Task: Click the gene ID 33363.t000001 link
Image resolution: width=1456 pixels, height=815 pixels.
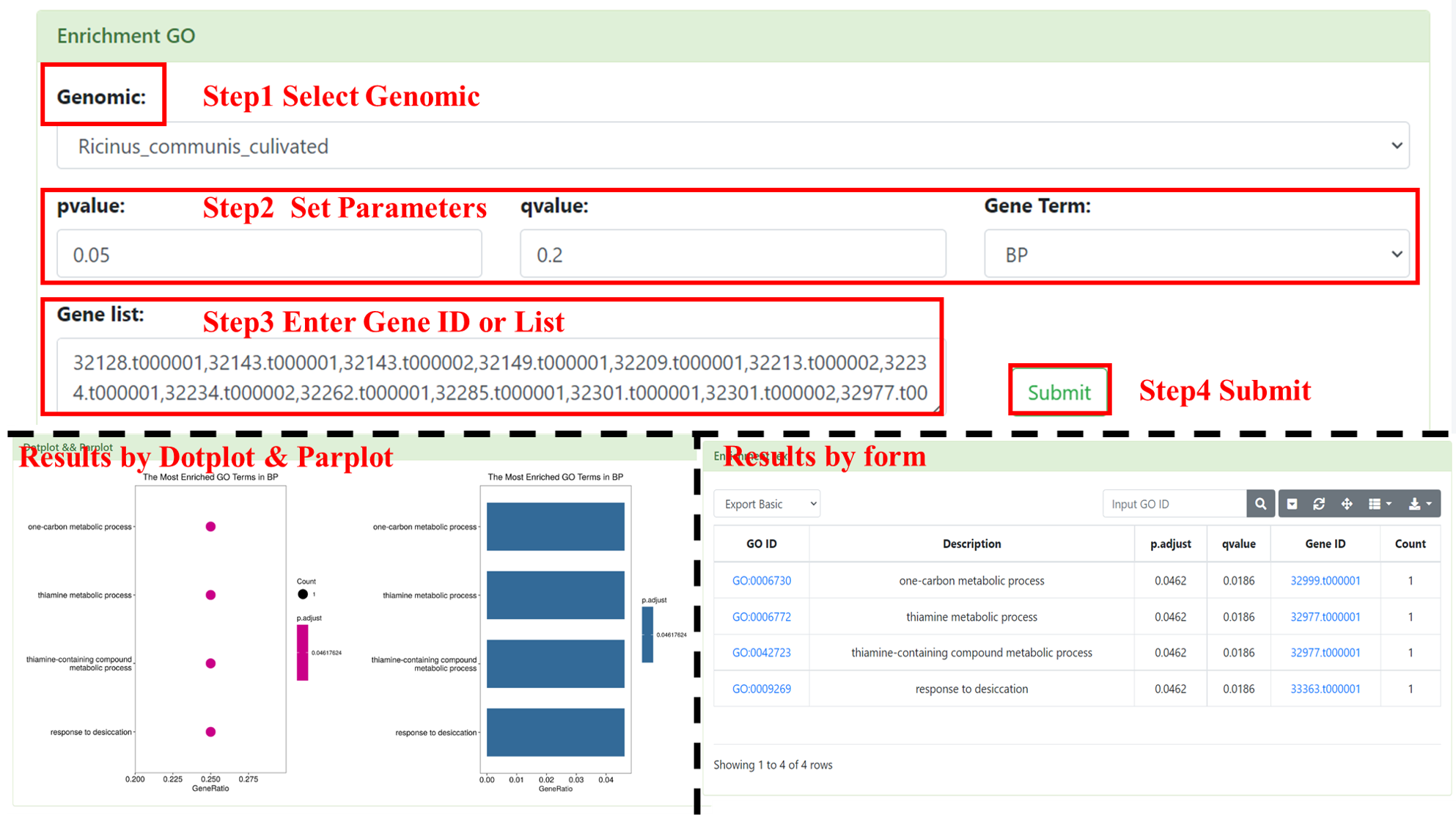Action: point(1325,689)
